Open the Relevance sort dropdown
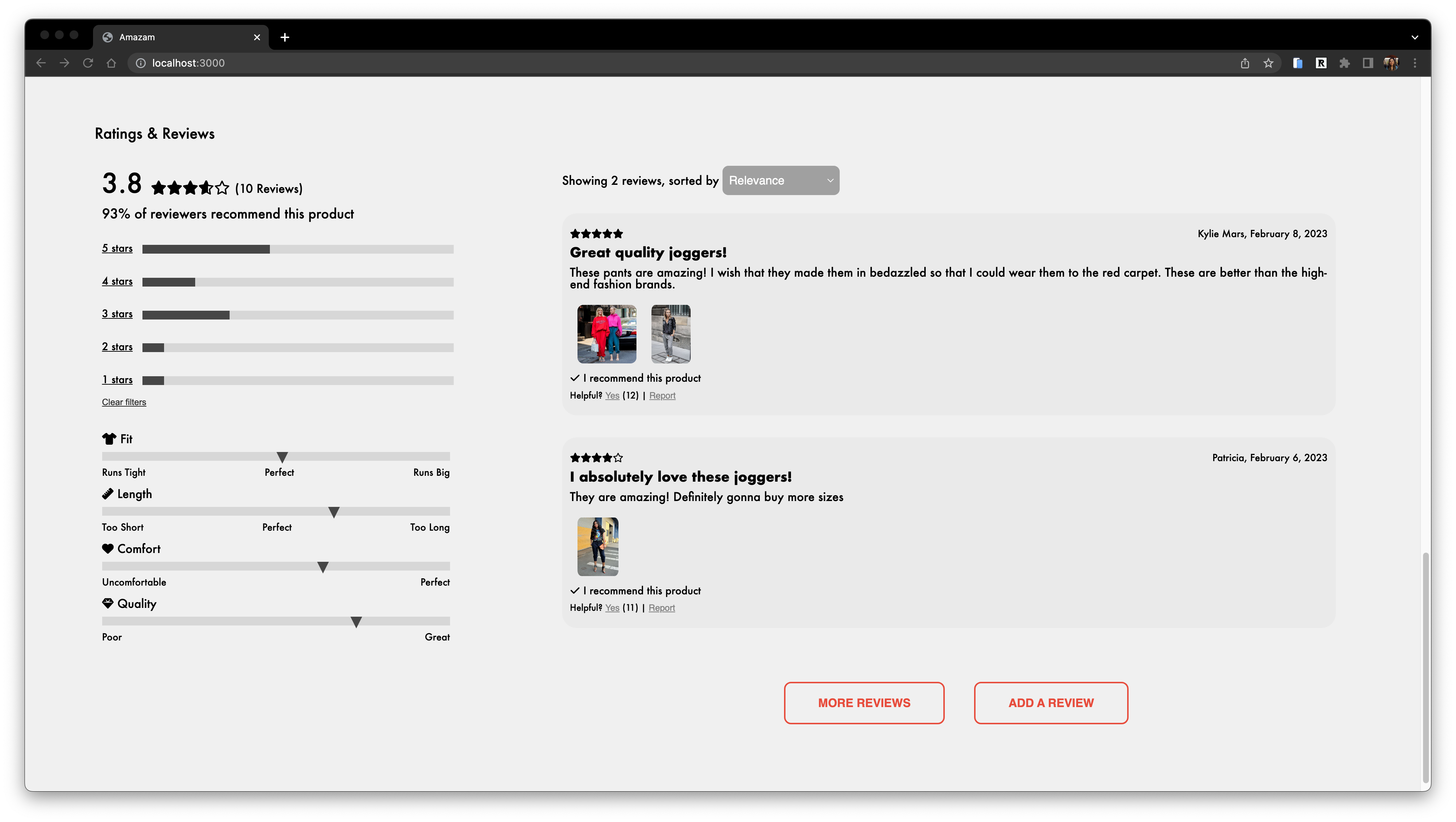 click(780, 180)
